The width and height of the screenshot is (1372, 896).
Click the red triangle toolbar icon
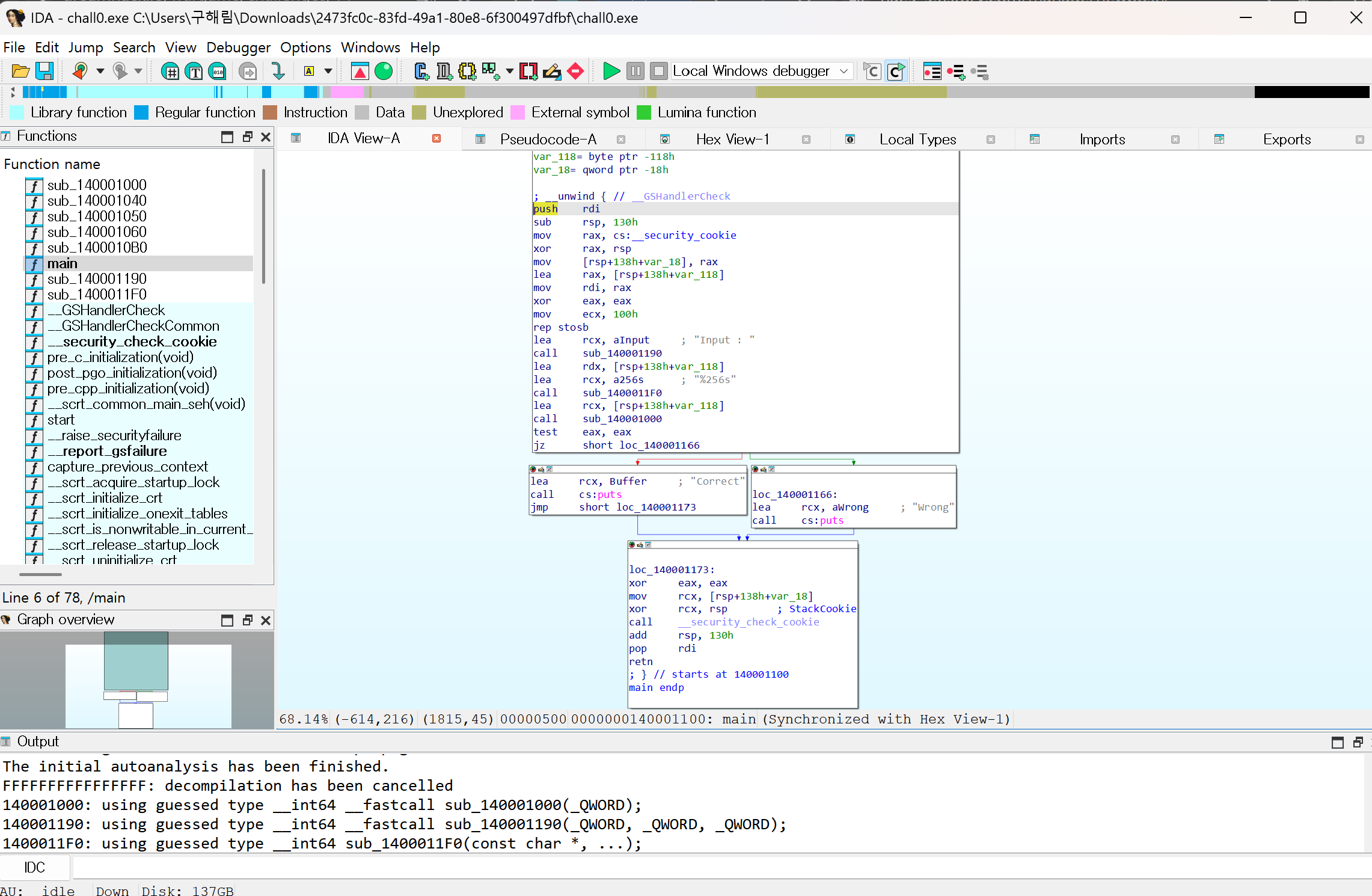[360, 72]
